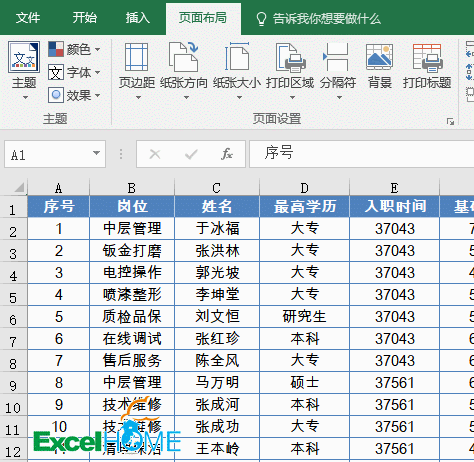
Task: Select the cell 电控操作
Action: tap(132, 273)
